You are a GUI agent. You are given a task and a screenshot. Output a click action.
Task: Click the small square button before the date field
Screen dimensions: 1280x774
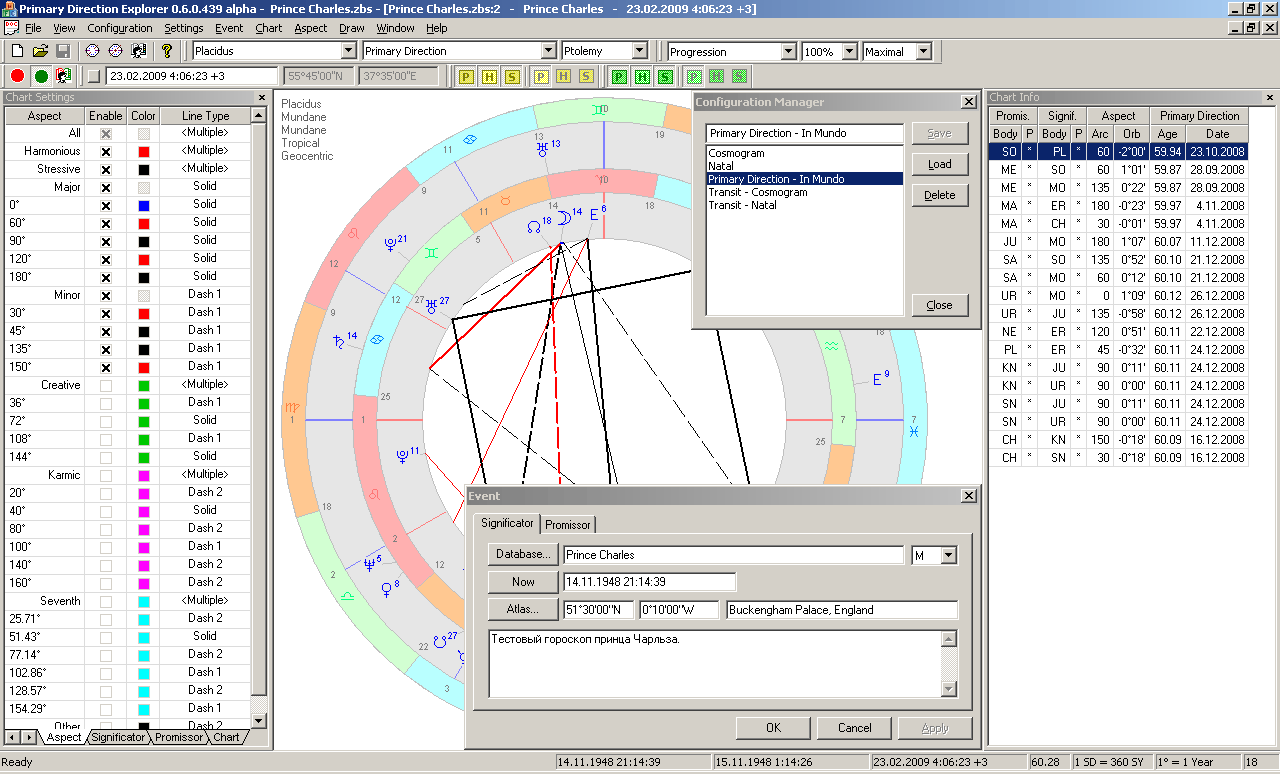[93, 76]
